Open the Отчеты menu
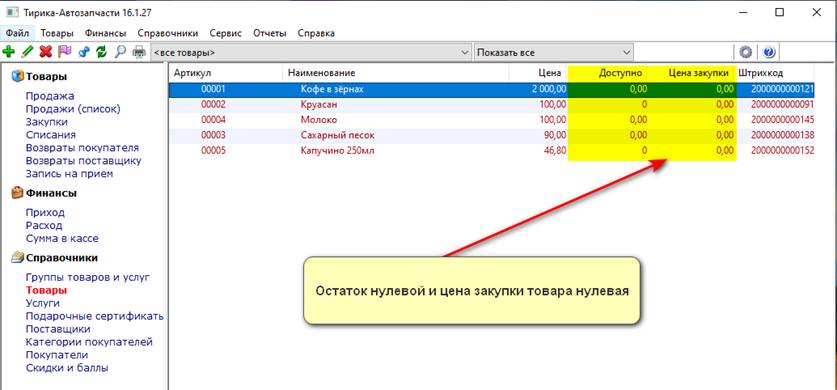Screen dimensions: 837x390 (x=270, y=33)
